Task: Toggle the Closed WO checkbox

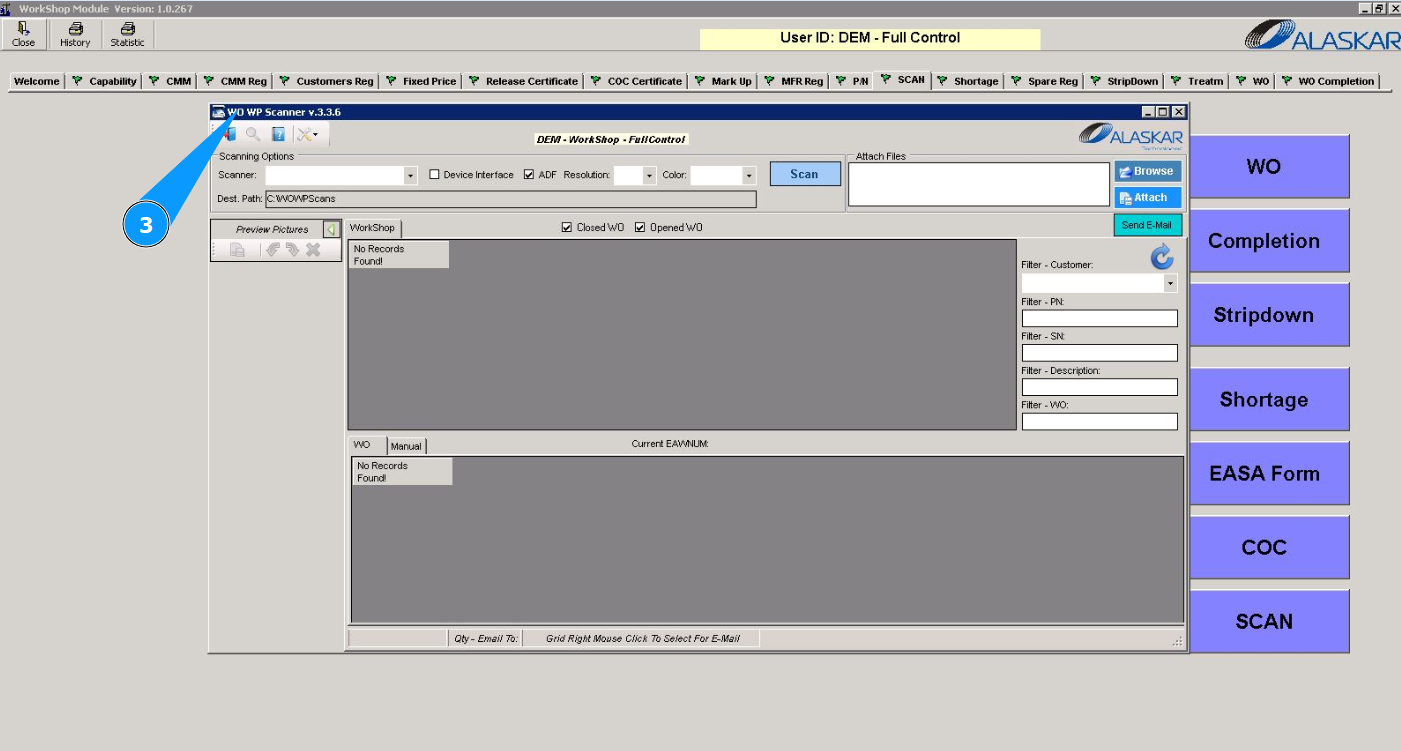Action: point(568,228)
